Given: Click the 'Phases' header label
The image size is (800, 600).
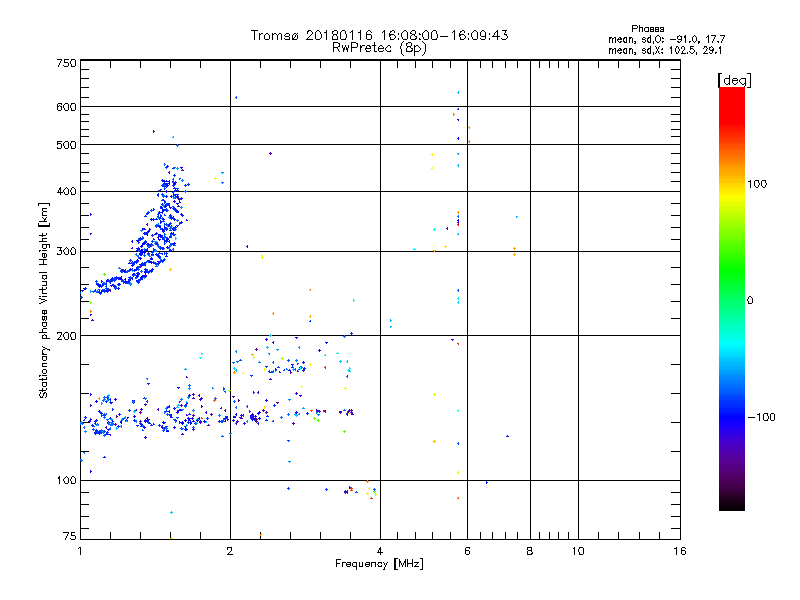Looking at the screenshot, I should pyautogui.click(x=647, y=29).
